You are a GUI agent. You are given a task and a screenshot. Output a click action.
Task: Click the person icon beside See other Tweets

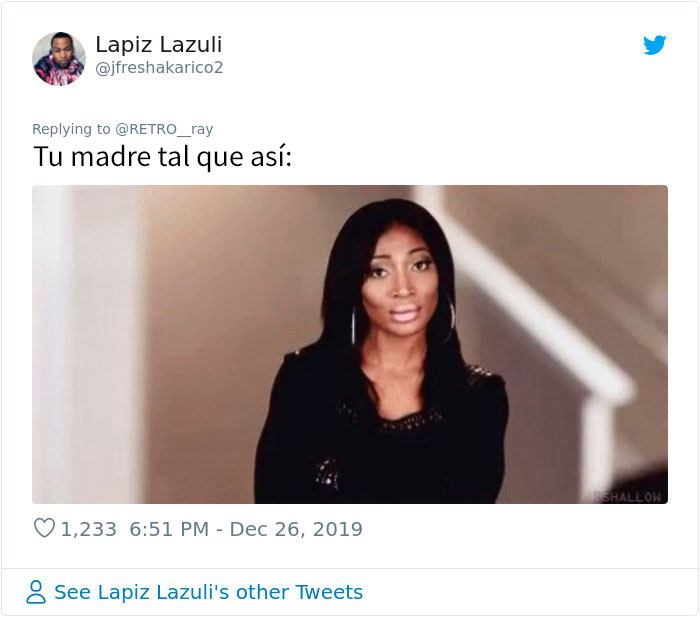[x=36, y=592]
